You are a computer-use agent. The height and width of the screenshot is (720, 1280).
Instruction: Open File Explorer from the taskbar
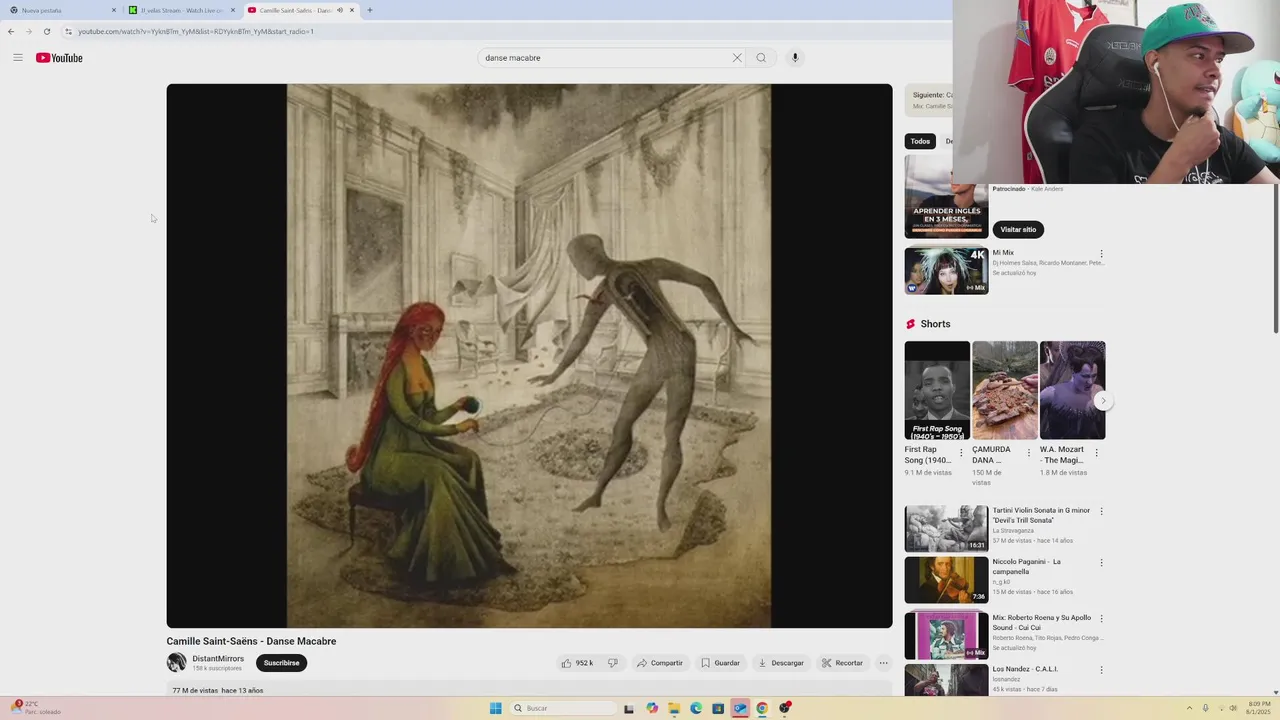click(x=674, y=708)
